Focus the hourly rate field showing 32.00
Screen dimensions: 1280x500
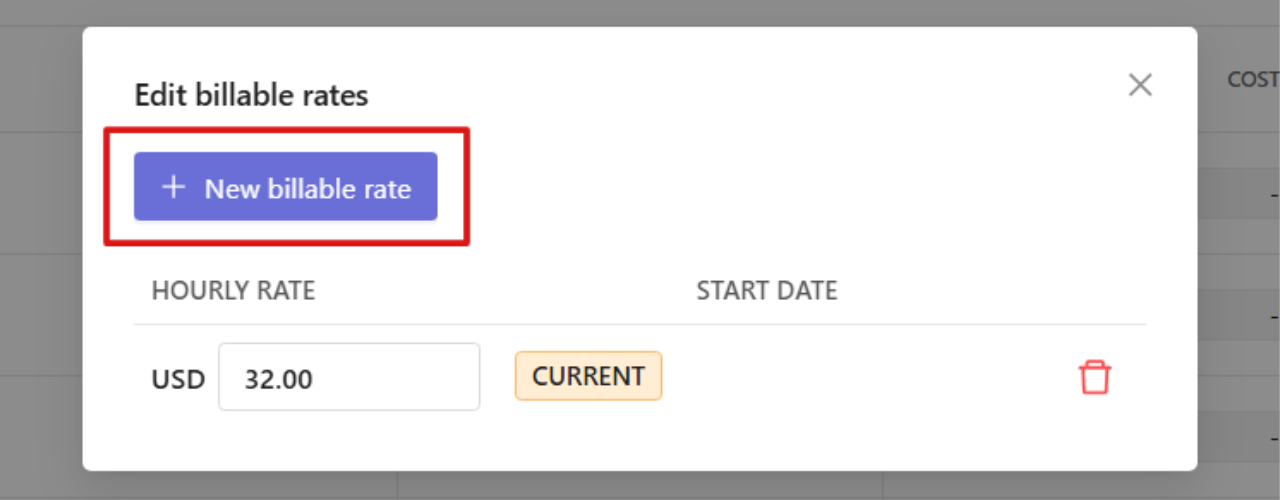click(349, 377)
